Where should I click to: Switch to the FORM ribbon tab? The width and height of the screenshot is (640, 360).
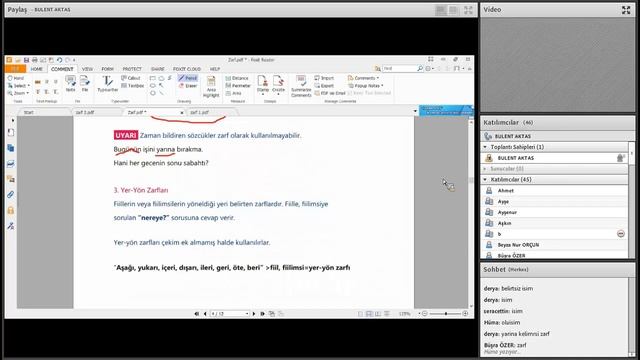click(x=107, y=69)
